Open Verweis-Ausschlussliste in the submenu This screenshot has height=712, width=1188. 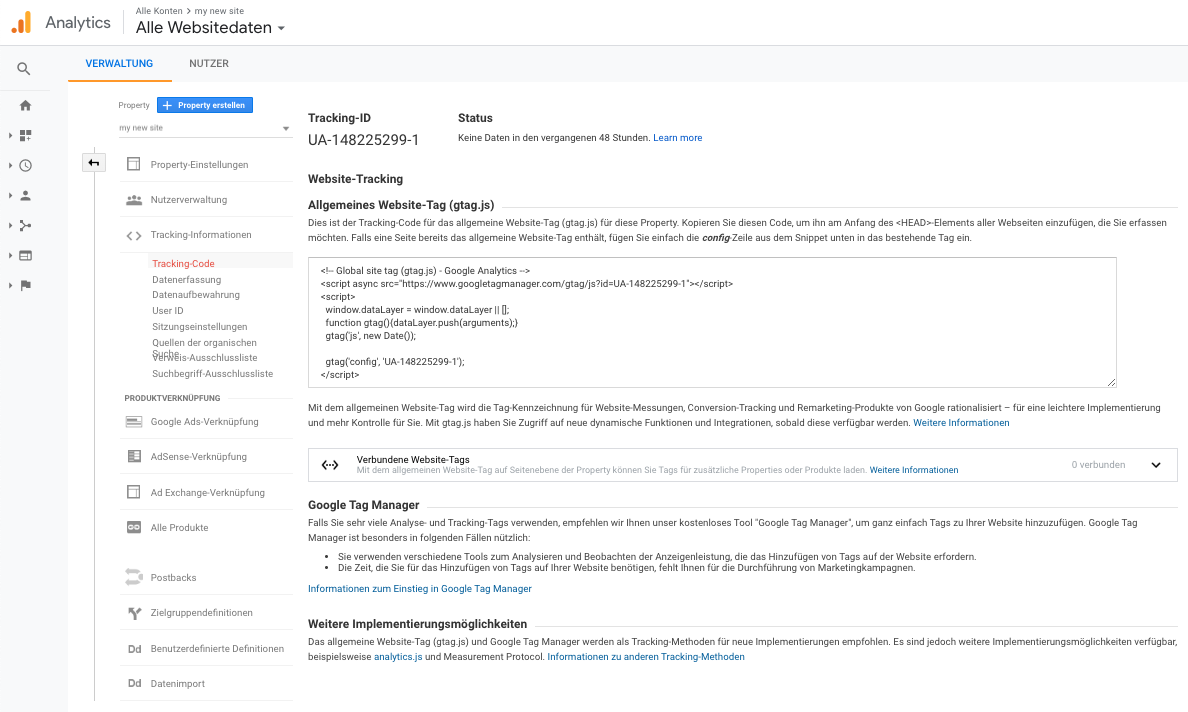[205, 358]
